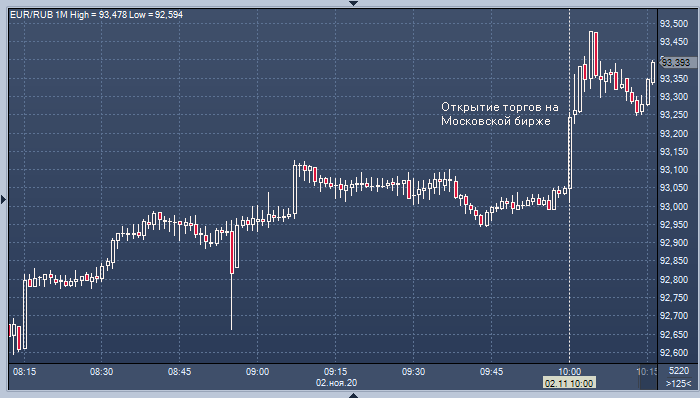Screen dimensions: 700x398
Task: Click the 5220 counter value
Action: pos(679,371)
